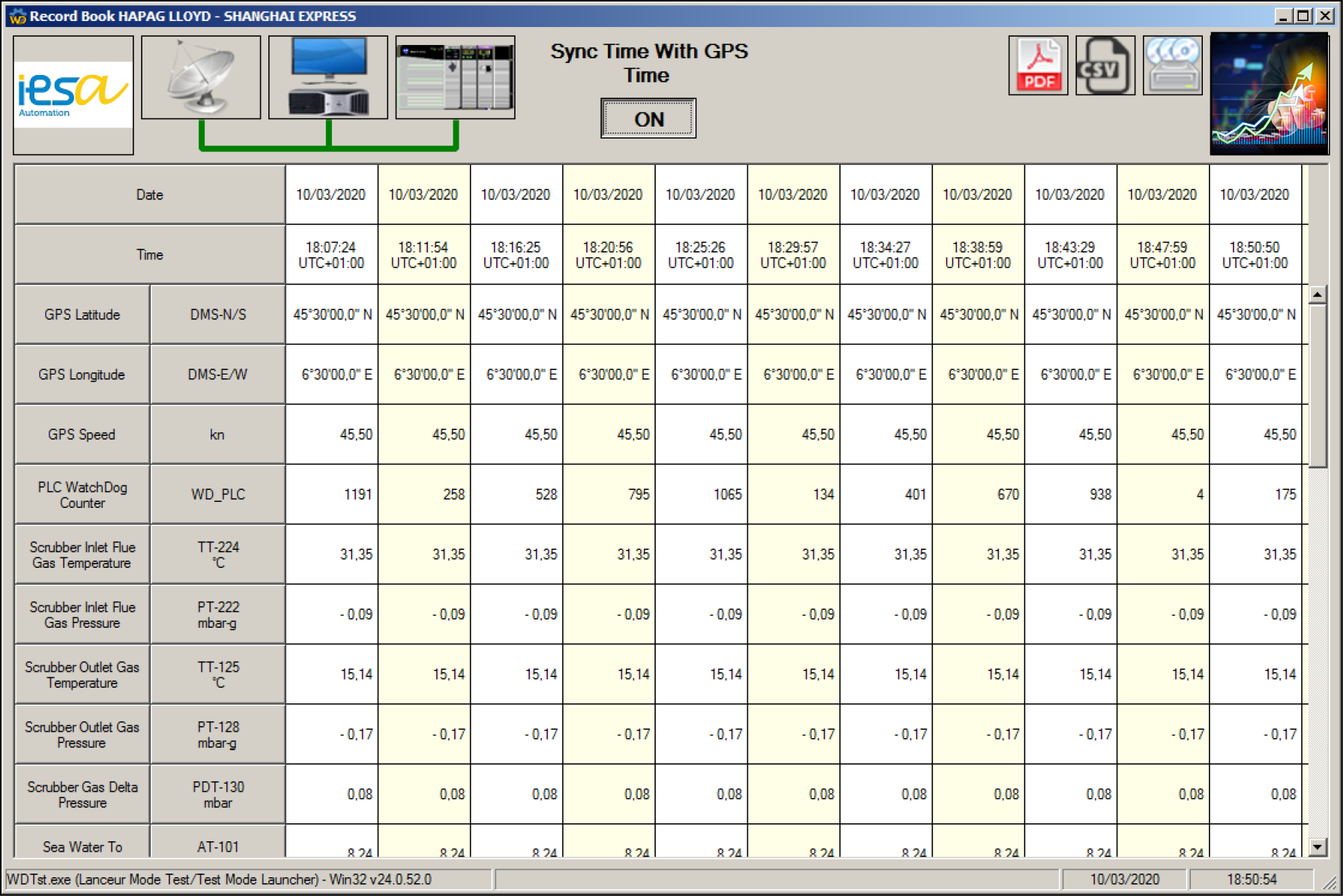Toggle the Sync Time ON button
Image resolution: width=1343 pixels, height=896 pixels.
(x=648, y=119)
